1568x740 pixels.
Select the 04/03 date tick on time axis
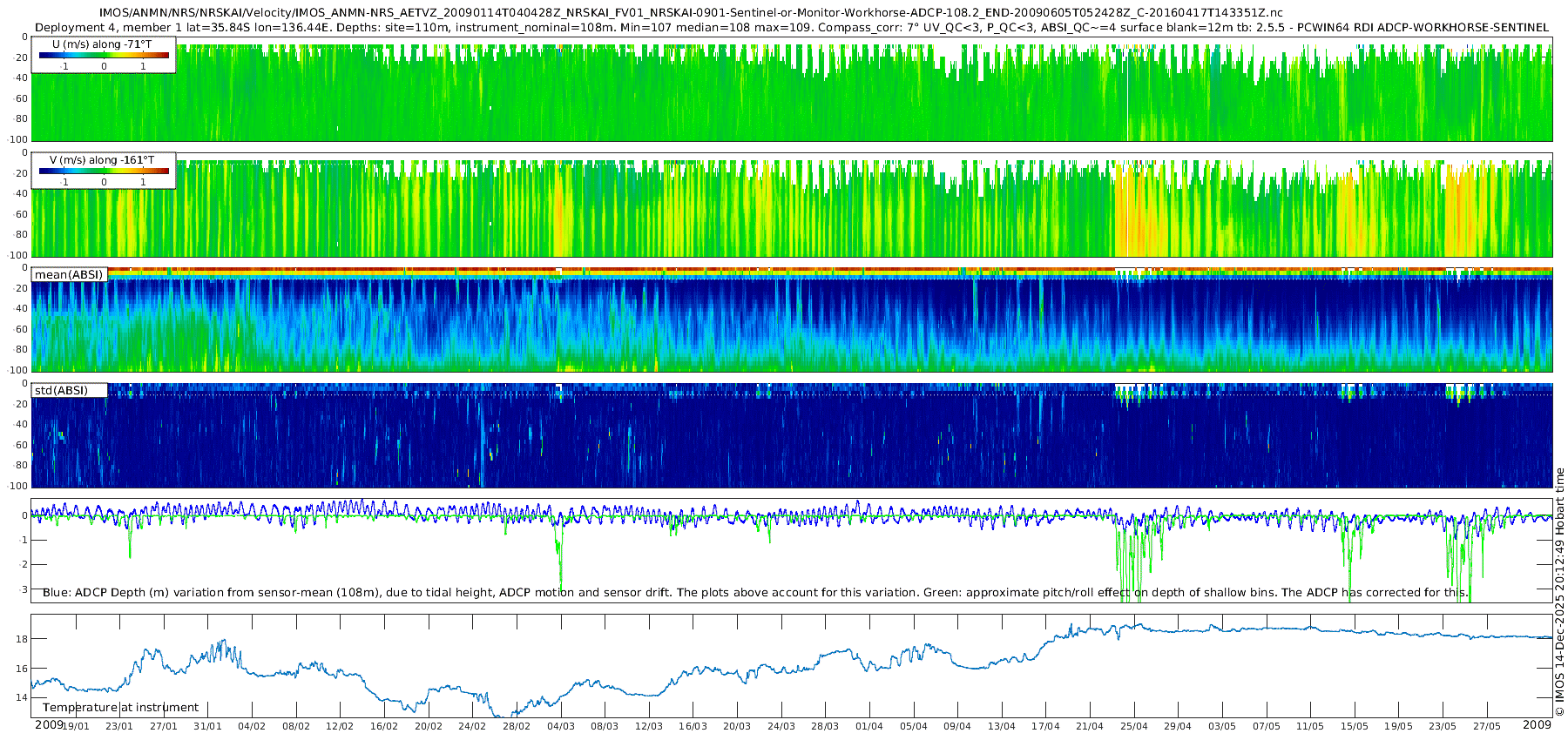(x=560, y=727)
